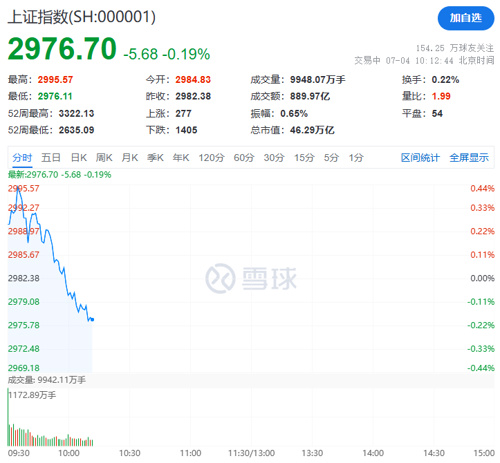Choose the 60分 interval tab
The image size is (500, 463).
244,157
